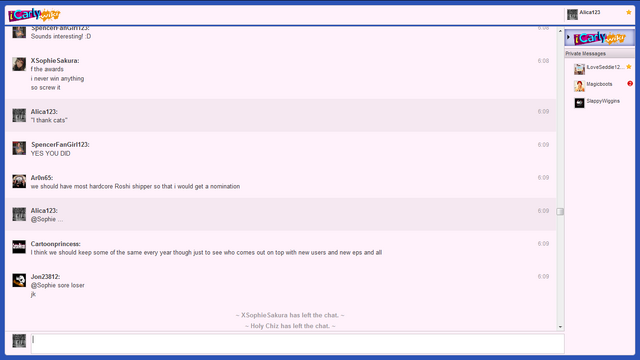Click Jon23812's avatar in chat

[x=19, y=280]
